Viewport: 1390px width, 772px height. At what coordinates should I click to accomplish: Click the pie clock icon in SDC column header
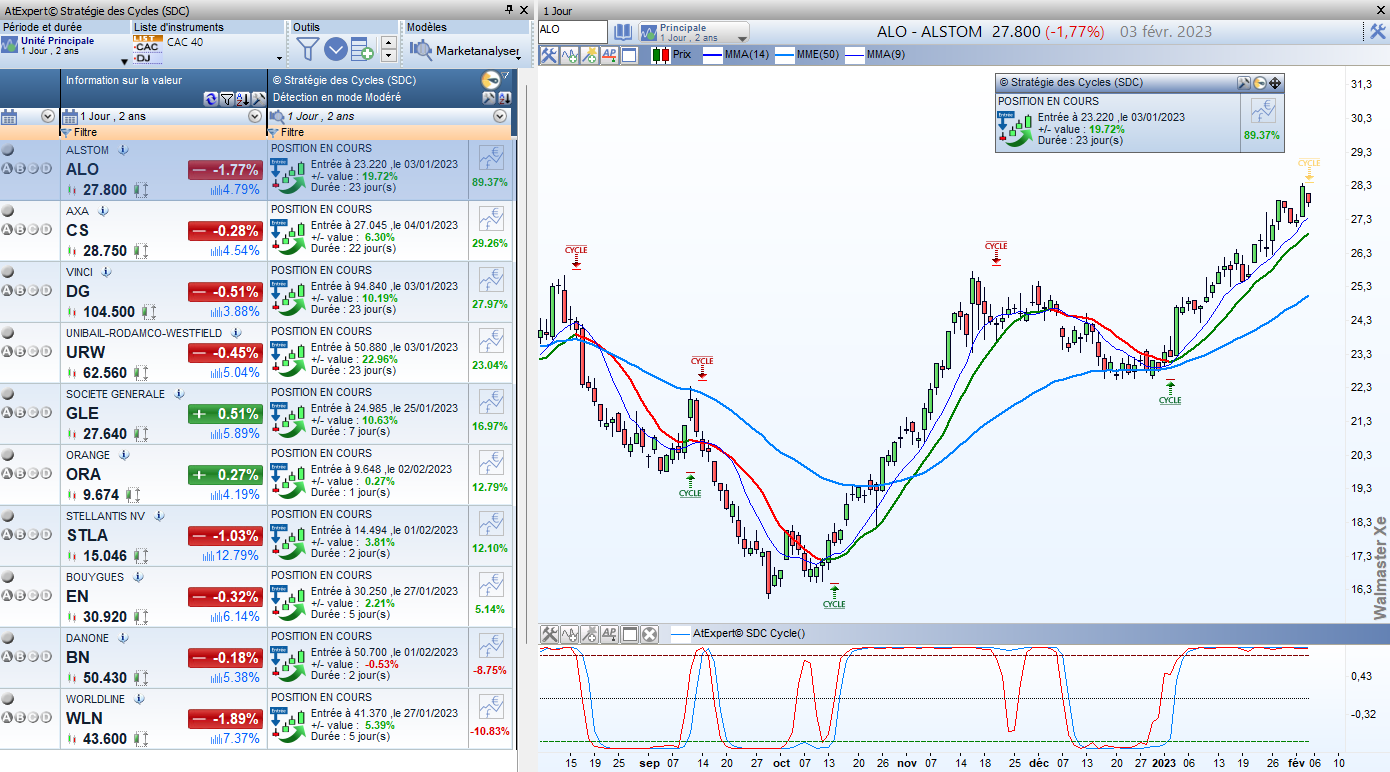click(x=490, y=80)
